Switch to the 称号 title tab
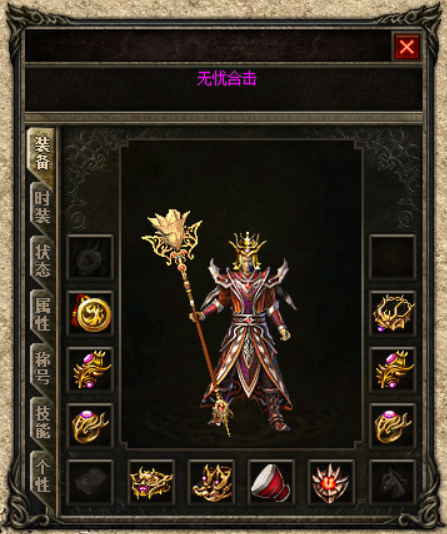This screenshot has height=534, width=447. [x=42, y=368]
